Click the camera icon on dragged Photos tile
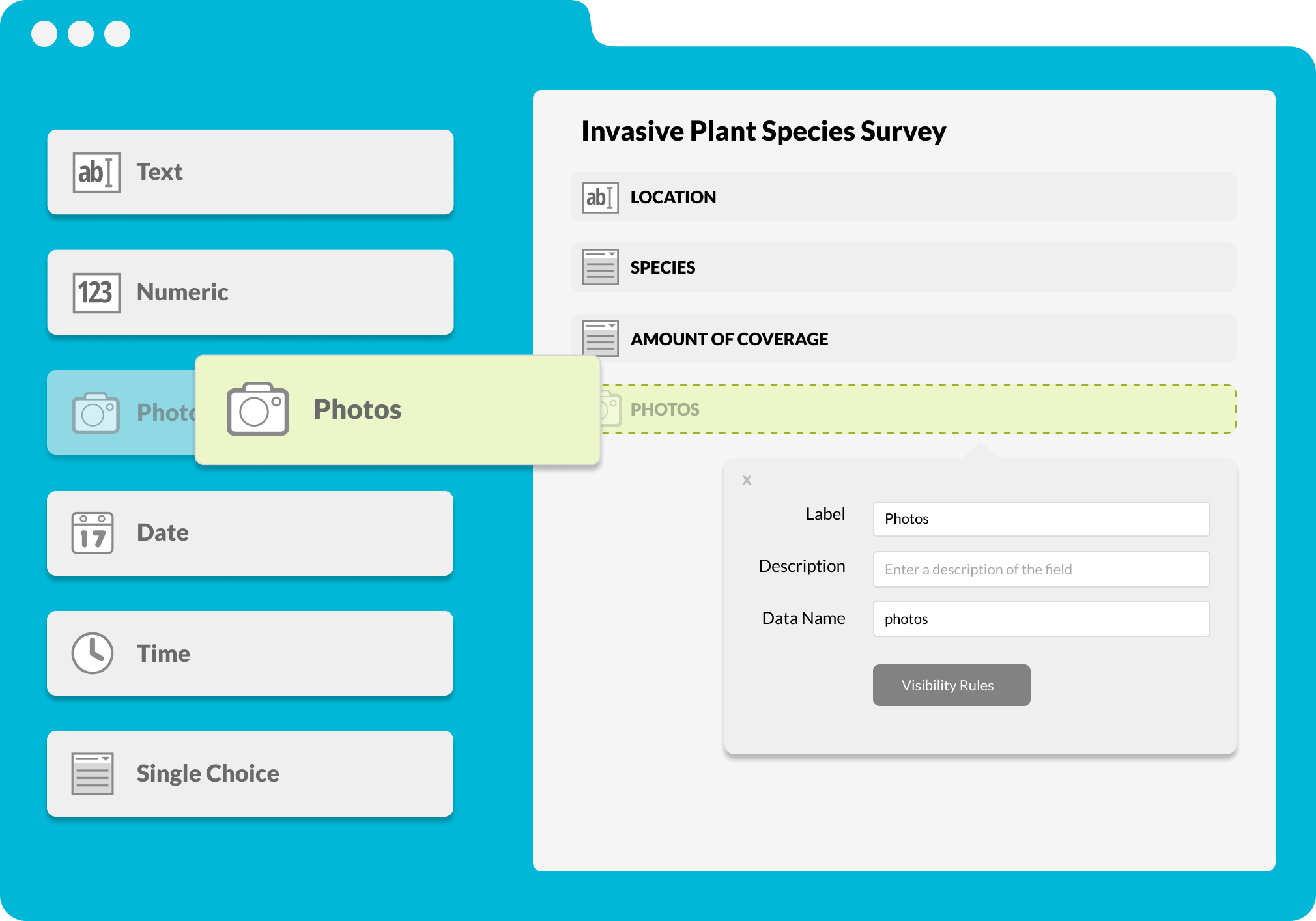 pos(258,410)
